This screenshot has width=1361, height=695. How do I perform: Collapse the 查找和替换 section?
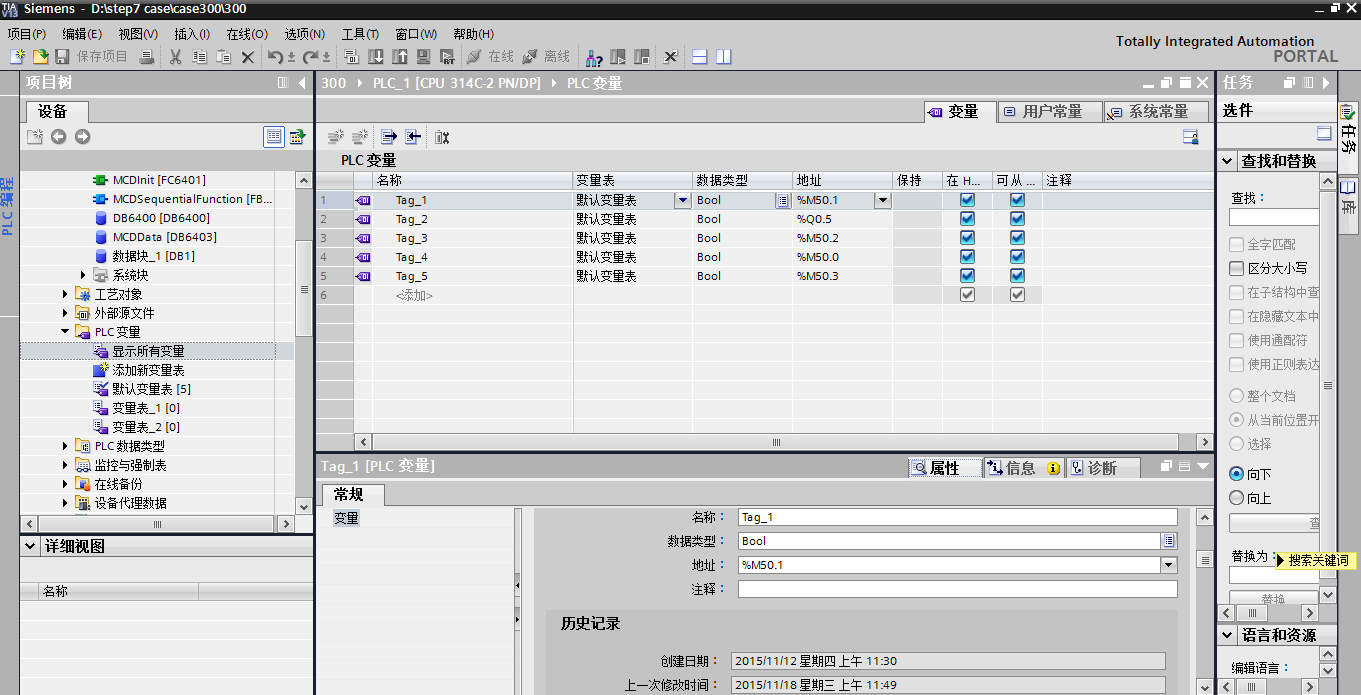pyautogui.click(x=1227, y=161)
